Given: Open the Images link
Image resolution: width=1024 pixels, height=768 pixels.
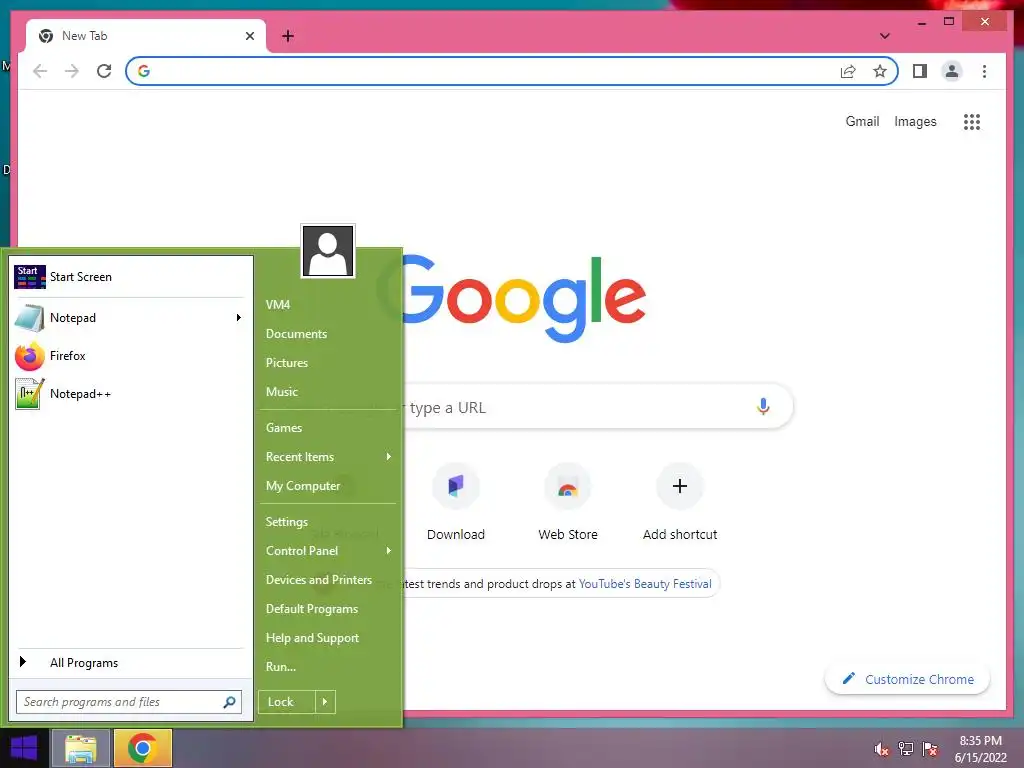Looking at the screenshot, I should (x=915, y=121).
